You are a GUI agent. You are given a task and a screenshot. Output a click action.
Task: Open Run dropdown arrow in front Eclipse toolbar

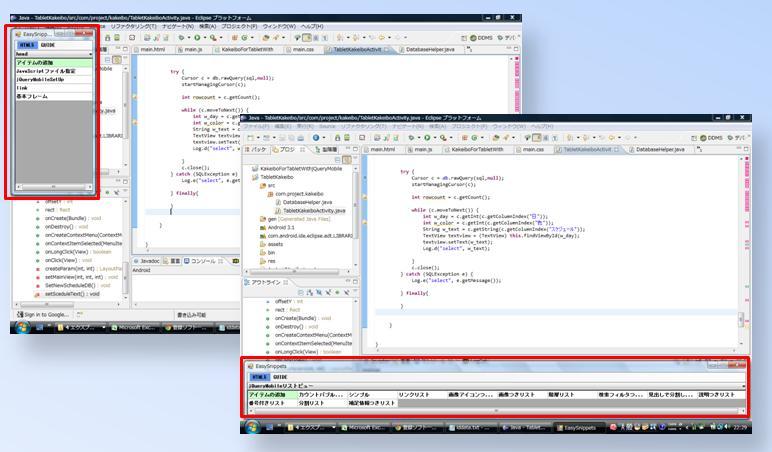coord(435,138)
